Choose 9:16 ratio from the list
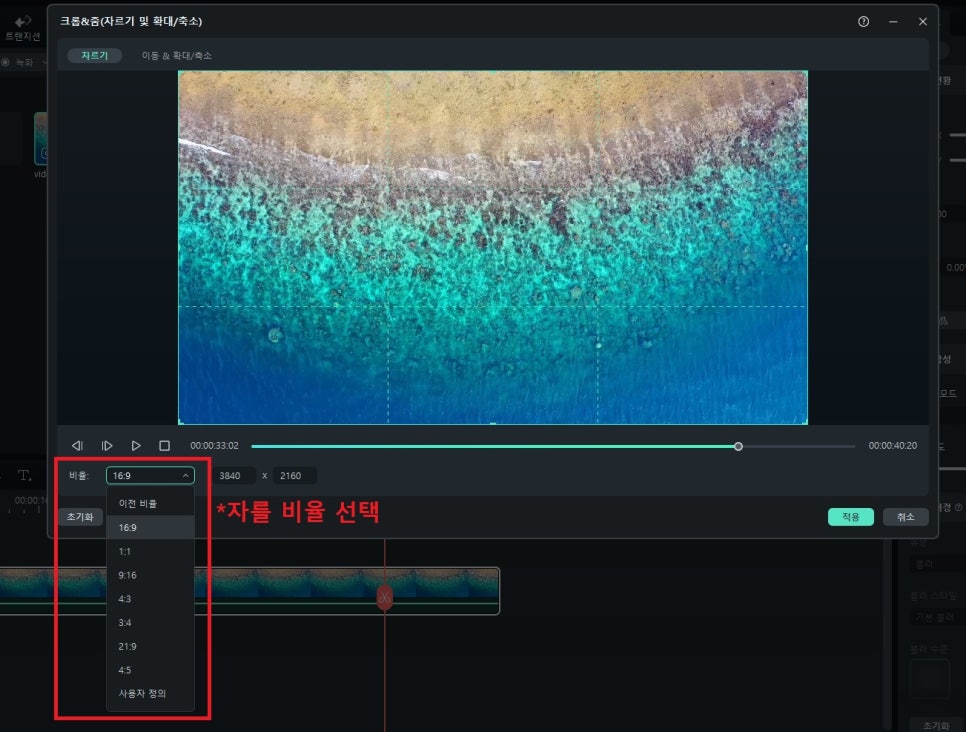The height and width of the screenshot is (732, 966). click(x=127, y=575)
